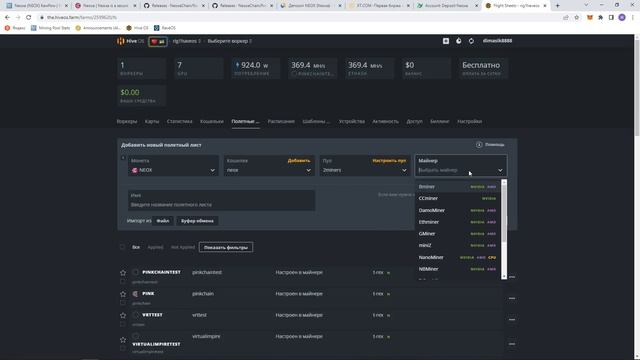Select NBMiner from miner list
The width and height of the screenshot is (640, 360).
[x=458, y=269]
